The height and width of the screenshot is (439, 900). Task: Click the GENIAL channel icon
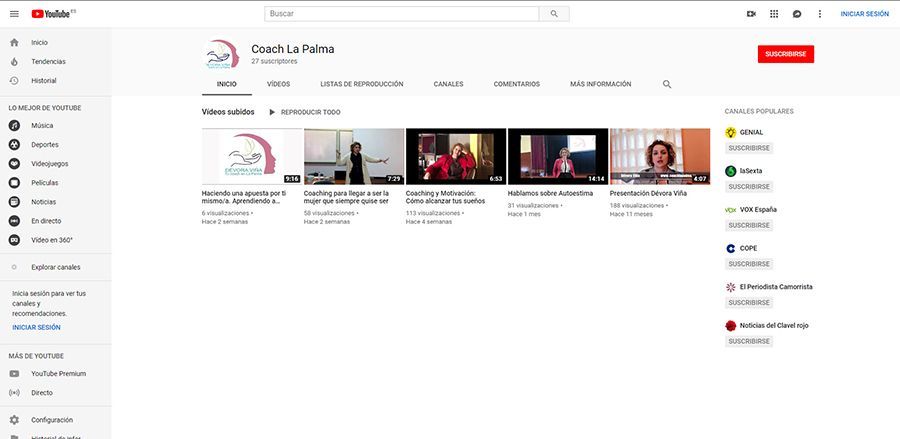tap(731, 133)
